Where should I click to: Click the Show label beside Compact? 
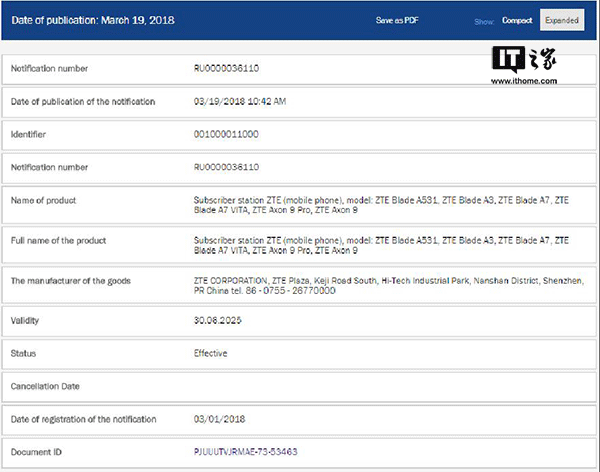click(484, 20)
